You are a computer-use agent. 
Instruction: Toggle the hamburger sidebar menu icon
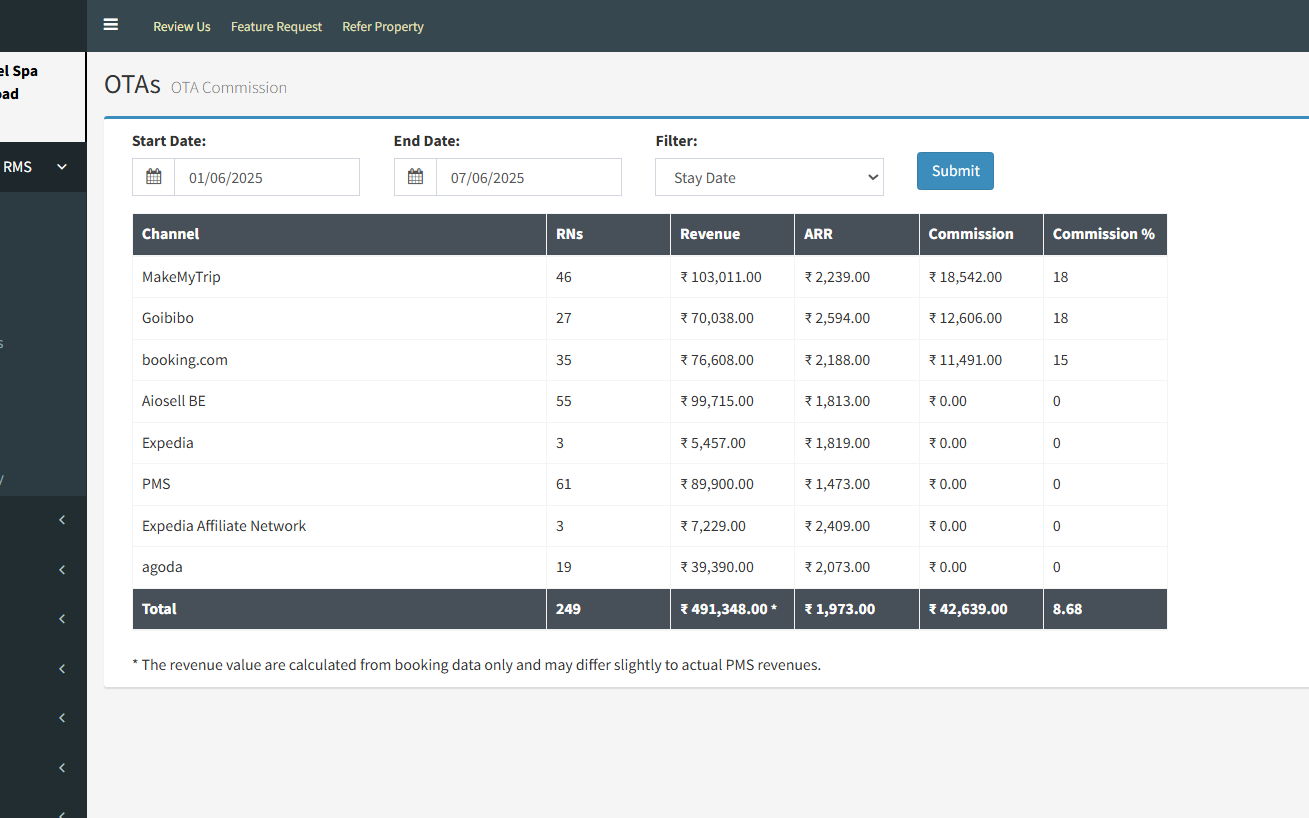111,25
